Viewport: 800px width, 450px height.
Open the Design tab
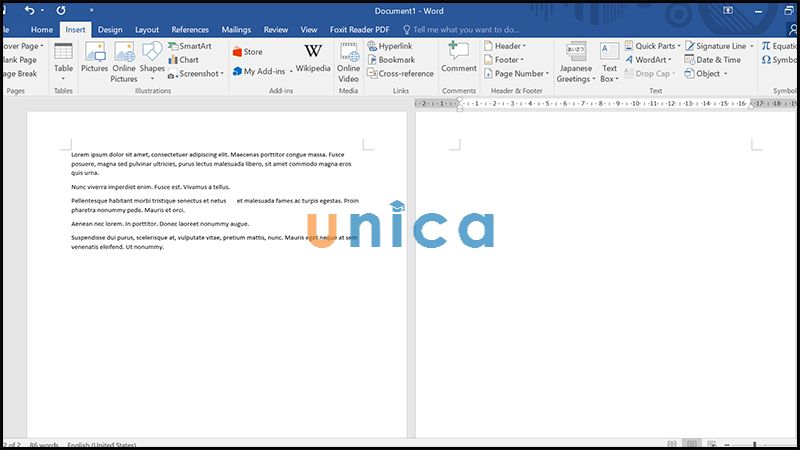tap(110, 30)
